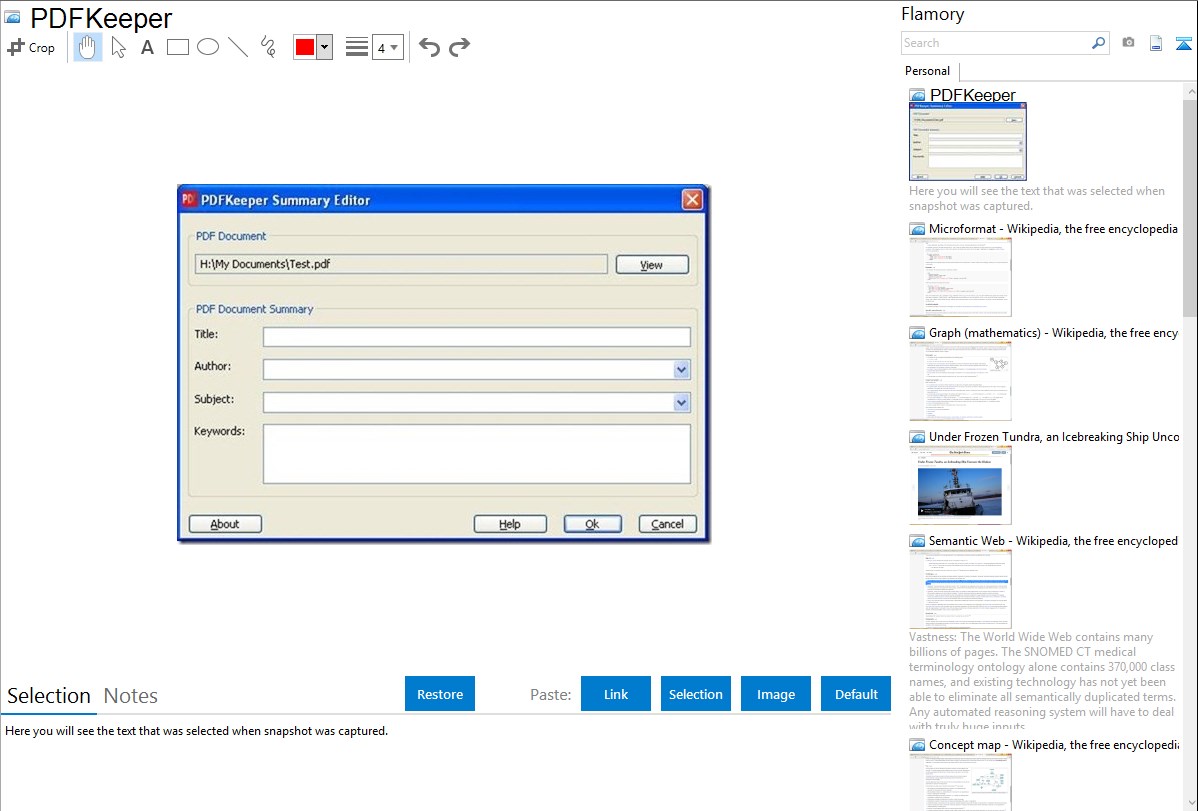Click the Paste Link button
Viewport: 1198px width, 811px height.
(x=616, y=694)
